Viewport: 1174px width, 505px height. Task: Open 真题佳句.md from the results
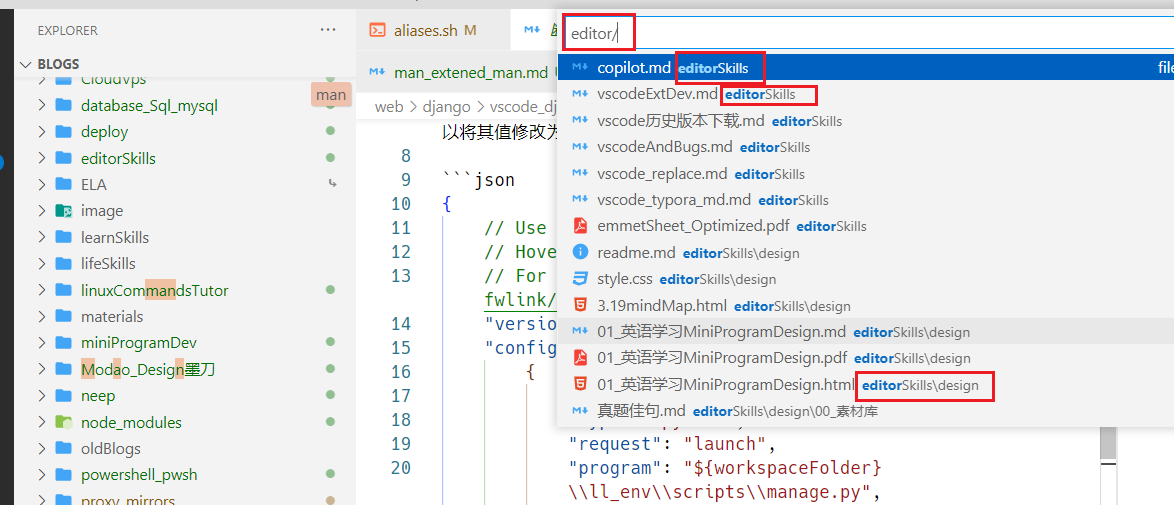coord(866,411)
